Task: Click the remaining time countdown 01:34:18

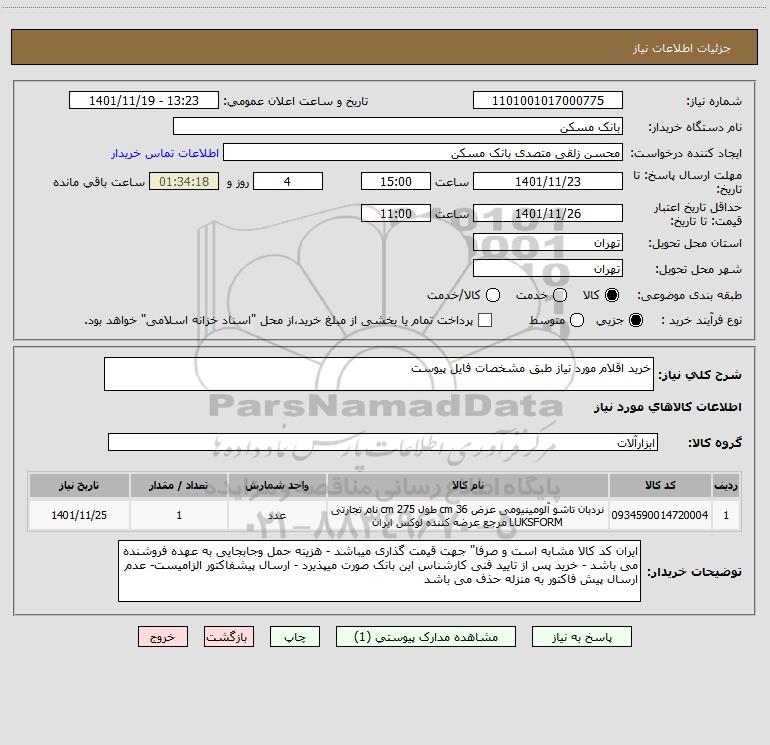Action: click(184, 181)
